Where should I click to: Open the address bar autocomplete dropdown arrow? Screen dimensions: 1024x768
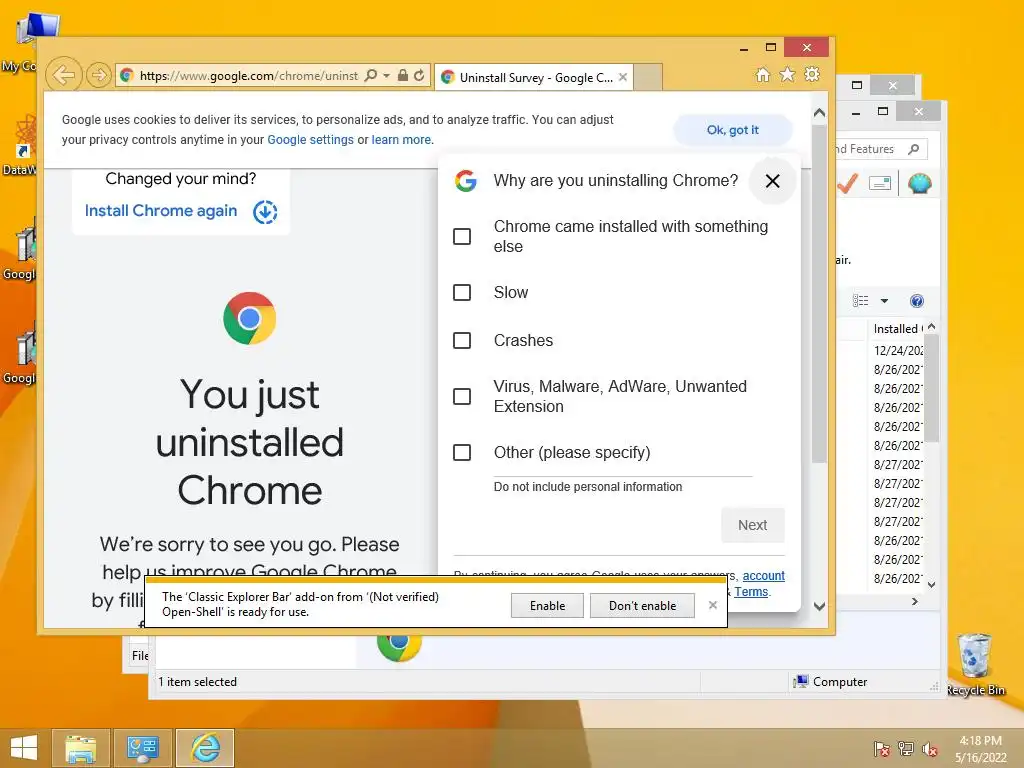387,76
